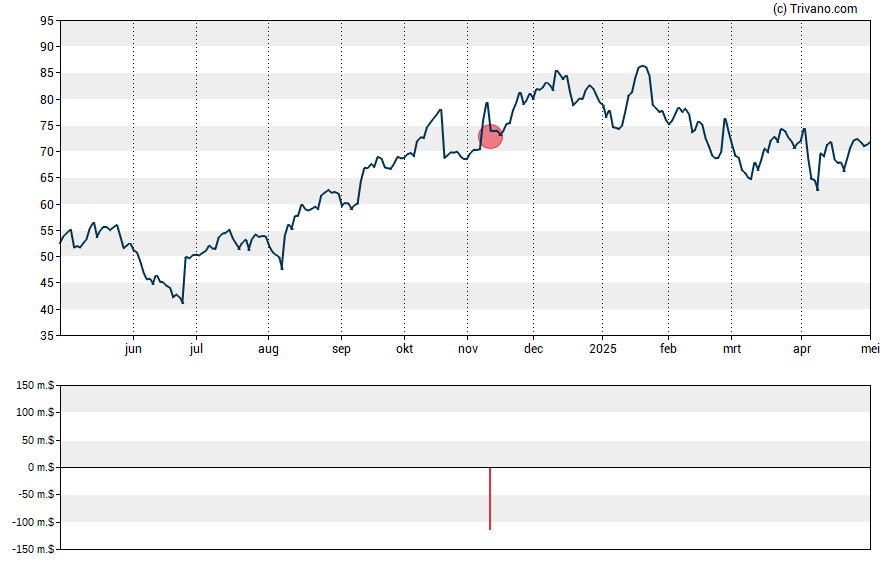Click the 35 price axis label

coord(46,336)
